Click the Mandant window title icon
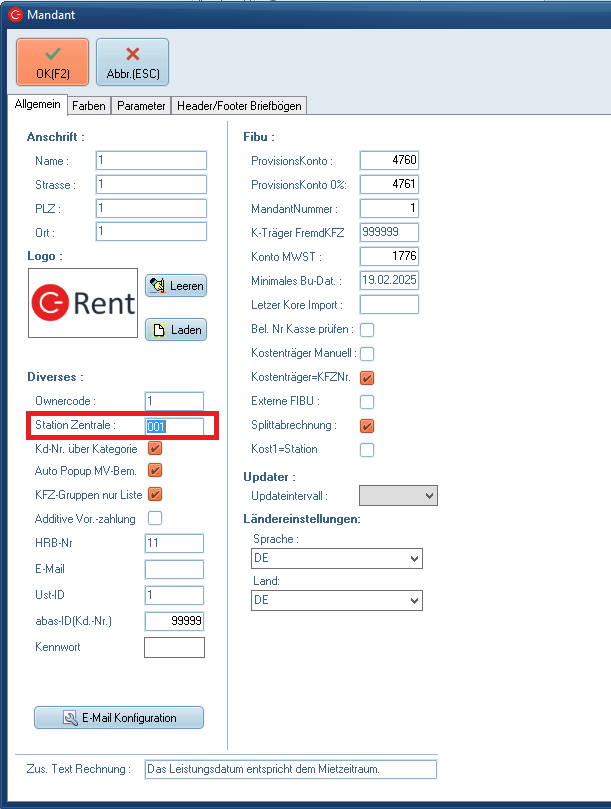The height and width of the screenshot is (809, 611). coord(14,15)
